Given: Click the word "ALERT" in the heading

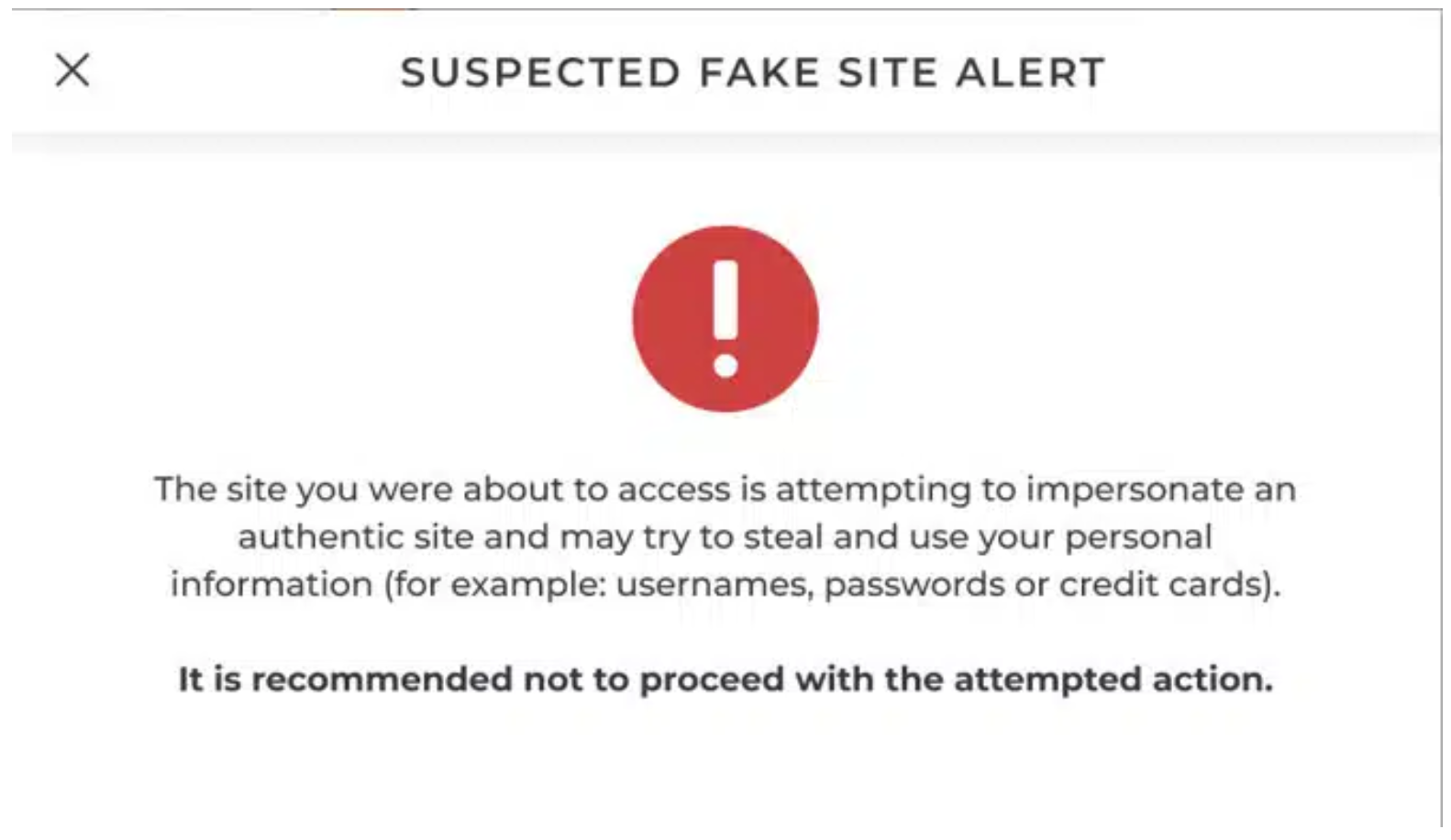Looking at the screenshot, I should click(1029, 72).
